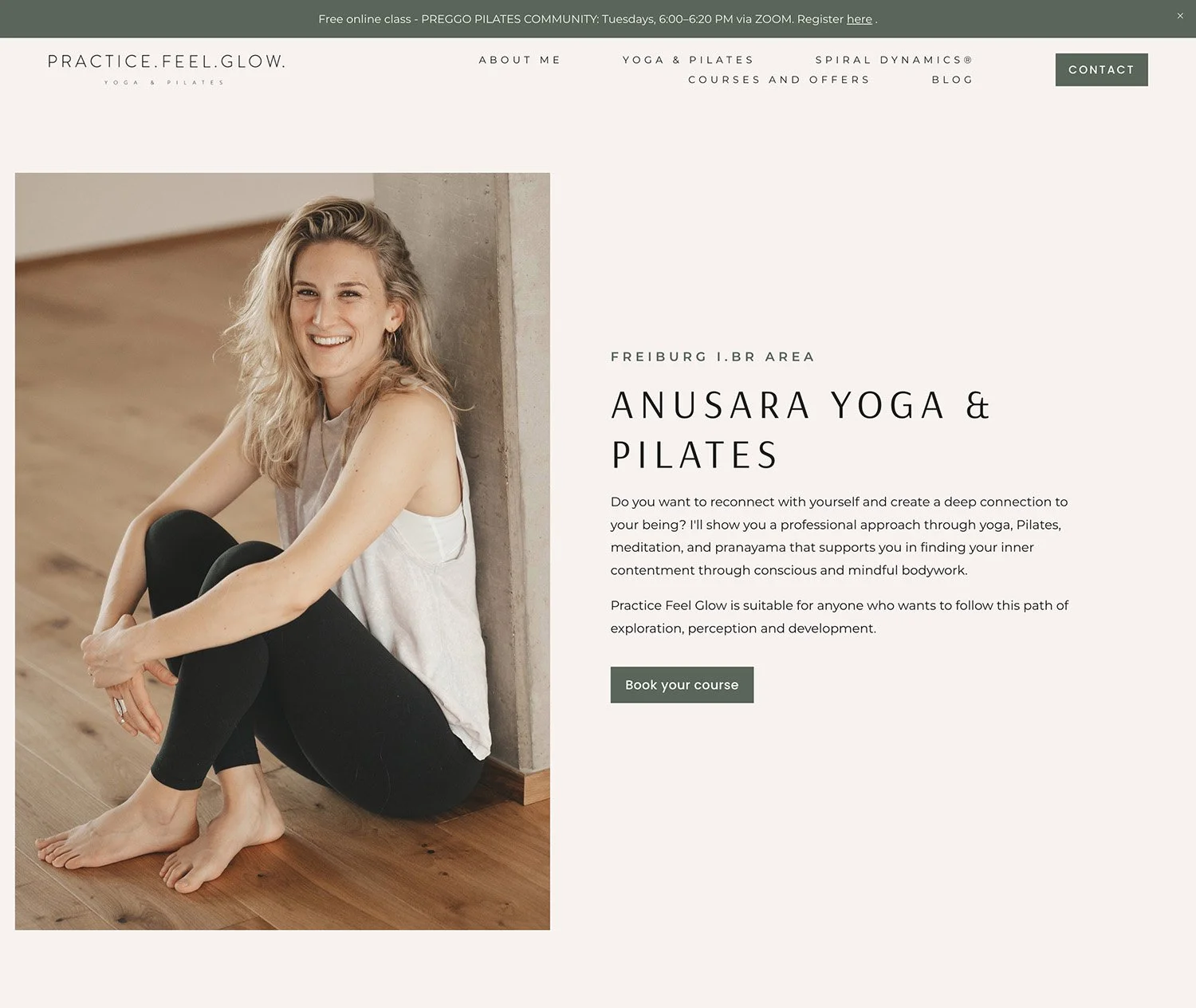This screenshot has width=1196, height=1008.
Task: Click the paragraph starting 'Practice Feel Glow is suitable'
Action: click(839, 616)
